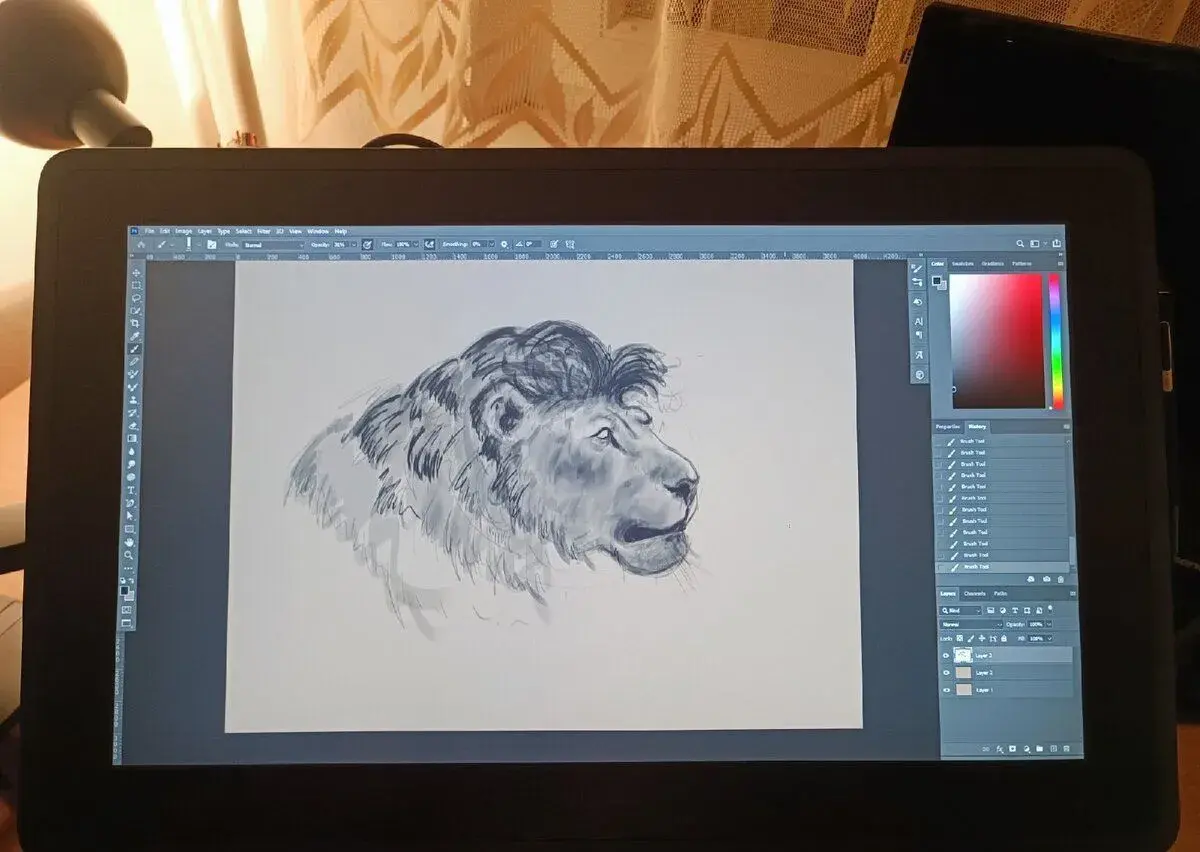Screen dimensions: 1200x852
Task: Select the Rectangular Marquee tool
Action: tap(137, 285)
